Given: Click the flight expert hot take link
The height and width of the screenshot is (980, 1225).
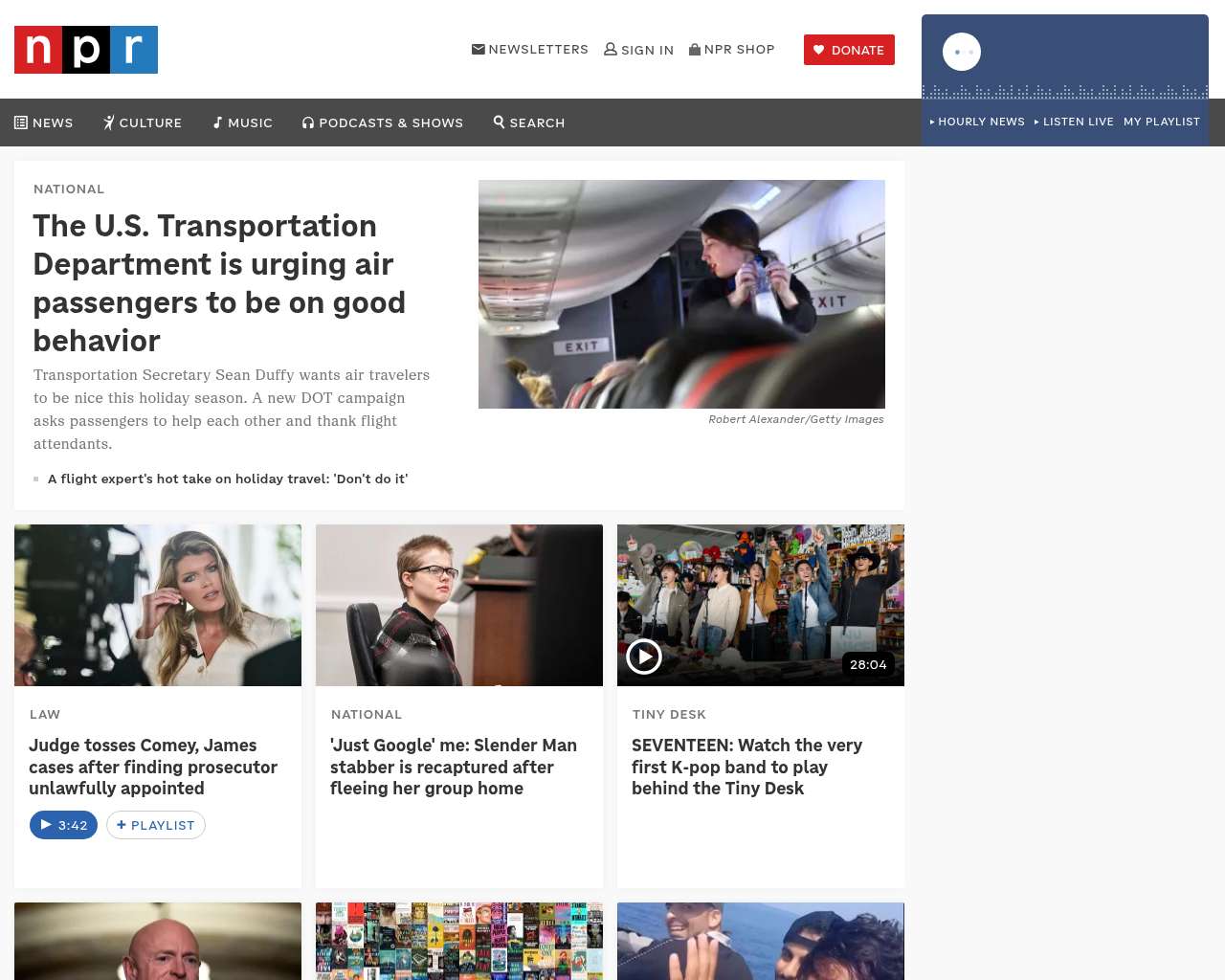Looking at the screenshot, I should (228, 479).
